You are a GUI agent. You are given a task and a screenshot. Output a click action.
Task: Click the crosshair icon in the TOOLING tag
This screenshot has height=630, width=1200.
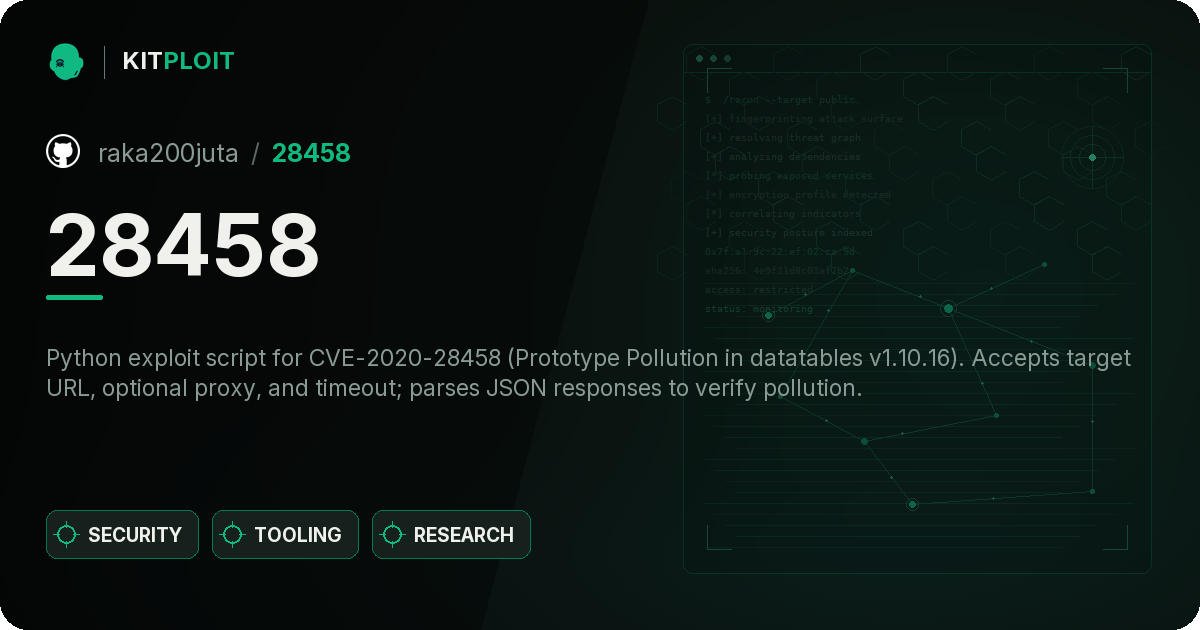point(233,535)
